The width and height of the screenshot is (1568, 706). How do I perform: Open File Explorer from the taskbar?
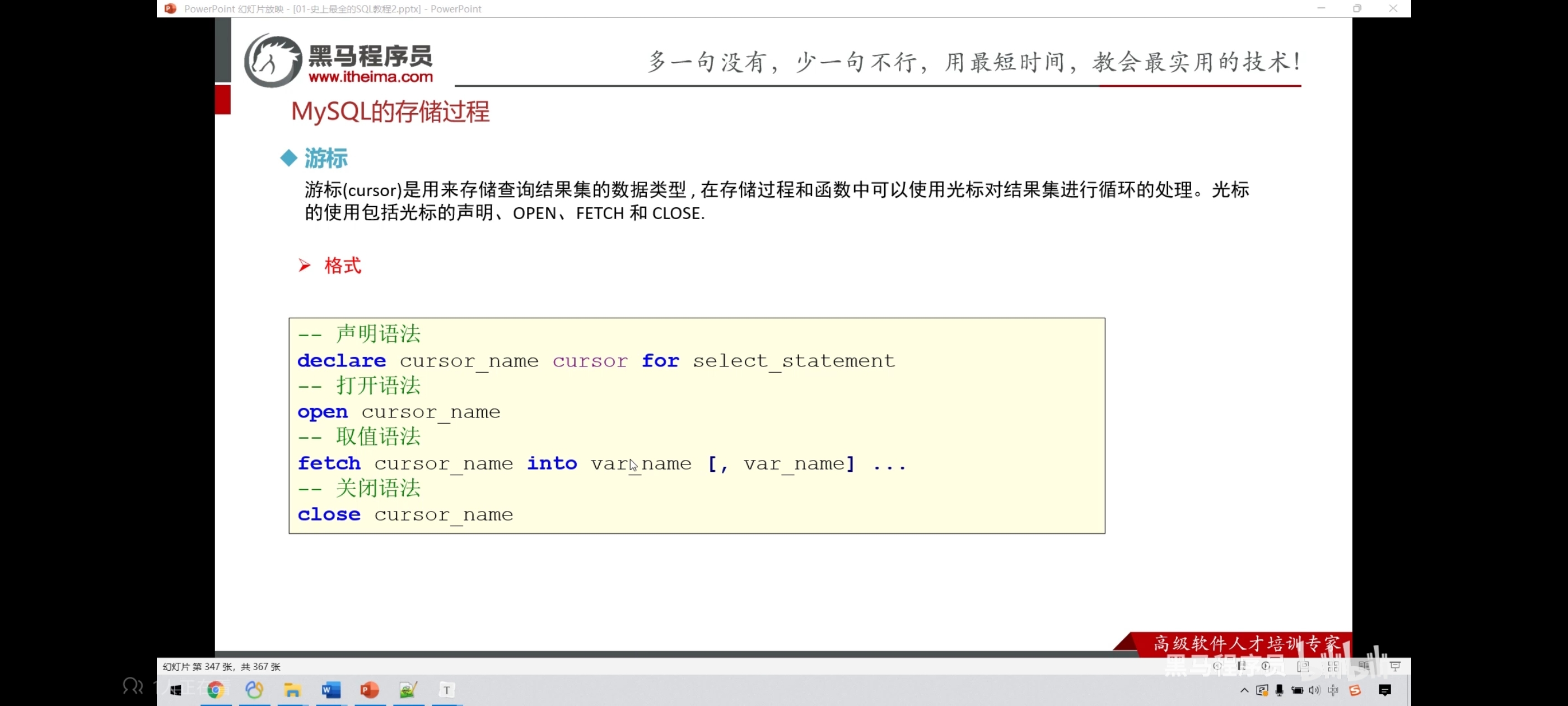[292, 690]
